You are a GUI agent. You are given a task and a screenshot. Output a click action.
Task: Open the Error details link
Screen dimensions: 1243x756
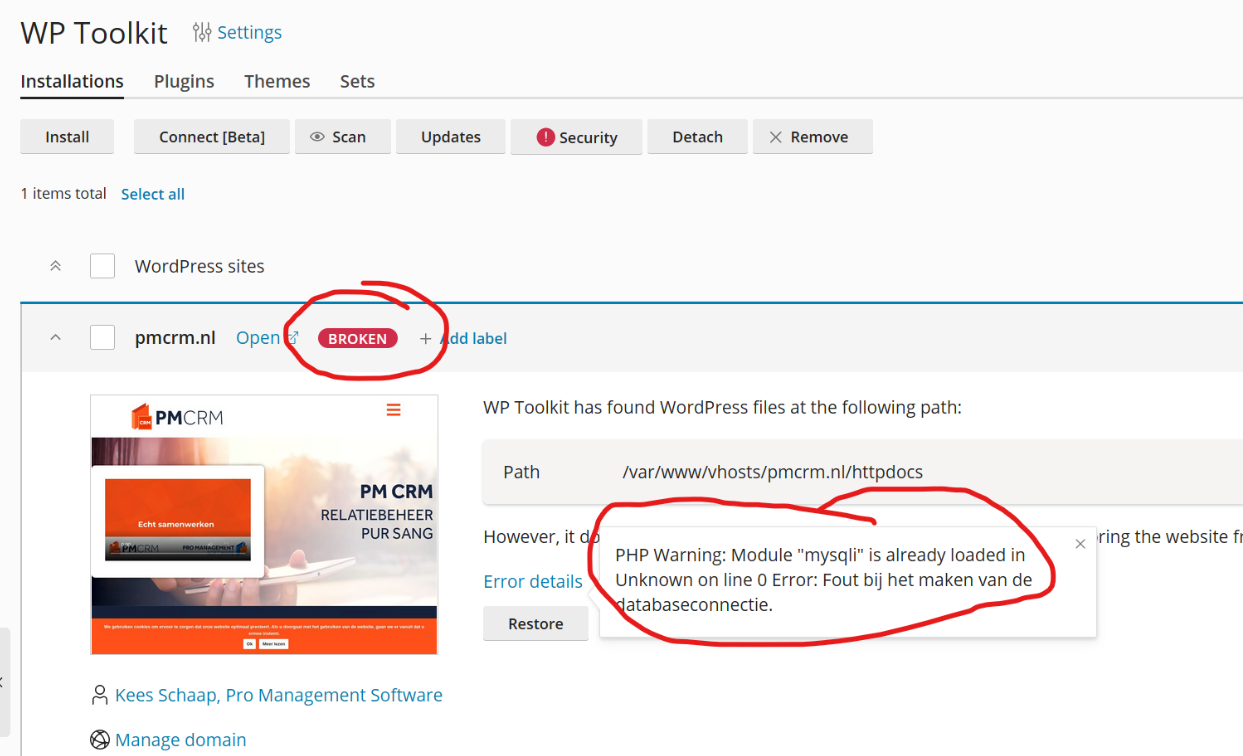pos(533,581)
